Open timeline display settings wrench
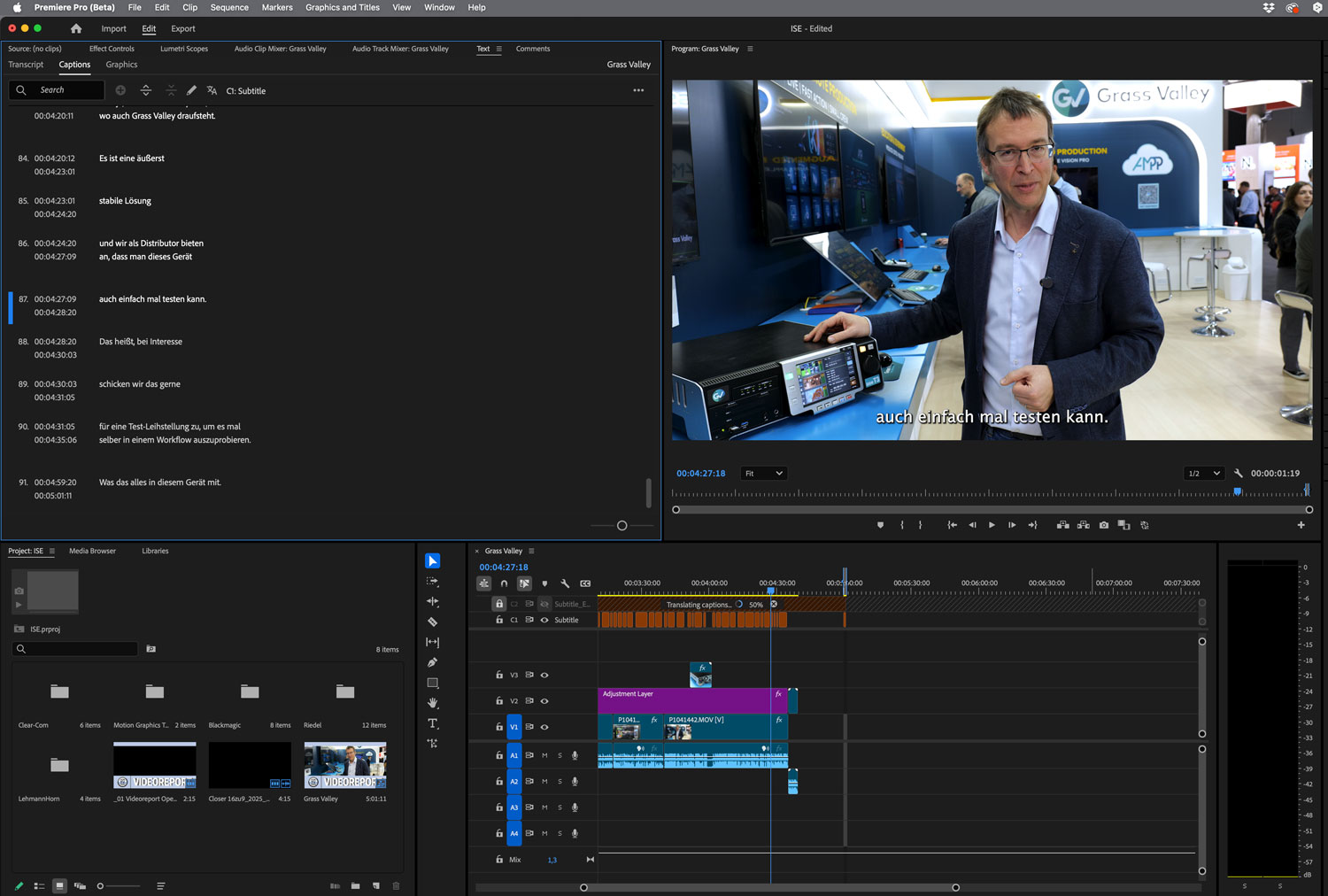 (565, 583)
